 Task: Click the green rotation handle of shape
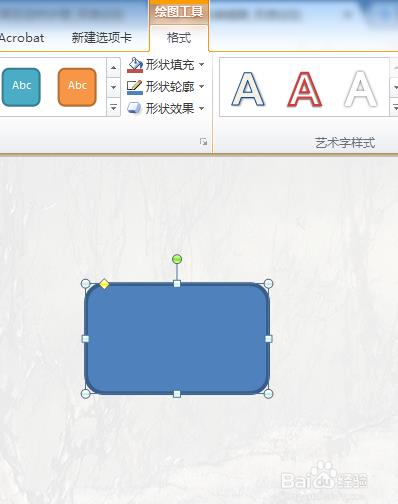click(x=177, y=259)
